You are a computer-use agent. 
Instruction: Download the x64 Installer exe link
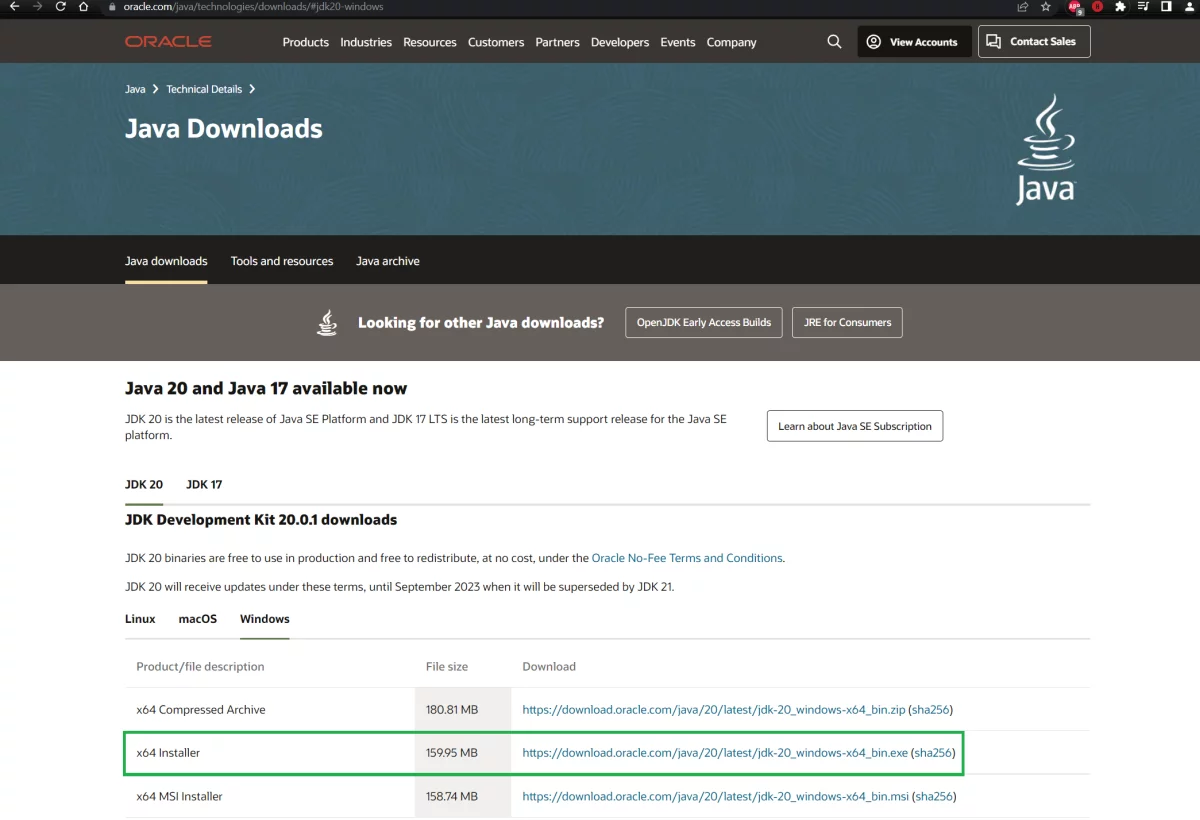pyautogui.click(x=714, y=753)
